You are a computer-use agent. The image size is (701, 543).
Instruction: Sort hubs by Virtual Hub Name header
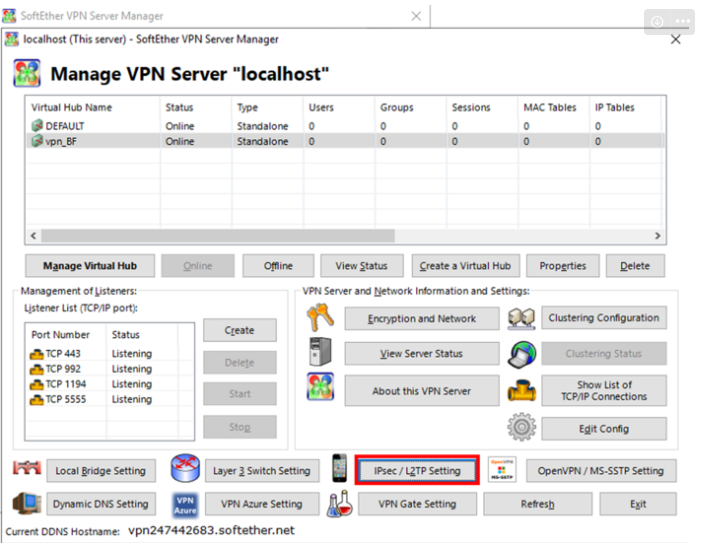pyautogui.click(x=72, y=107)
